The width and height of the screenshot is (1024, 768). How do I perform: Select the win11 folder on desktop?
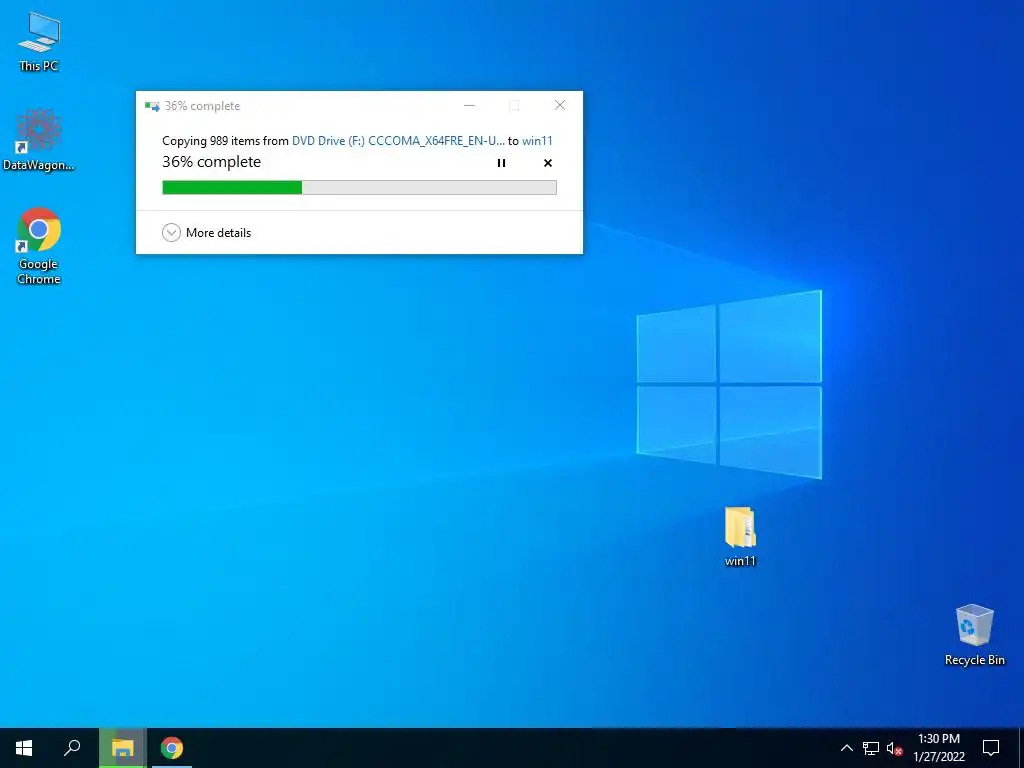pyautogui.click(x=740, y=536)
